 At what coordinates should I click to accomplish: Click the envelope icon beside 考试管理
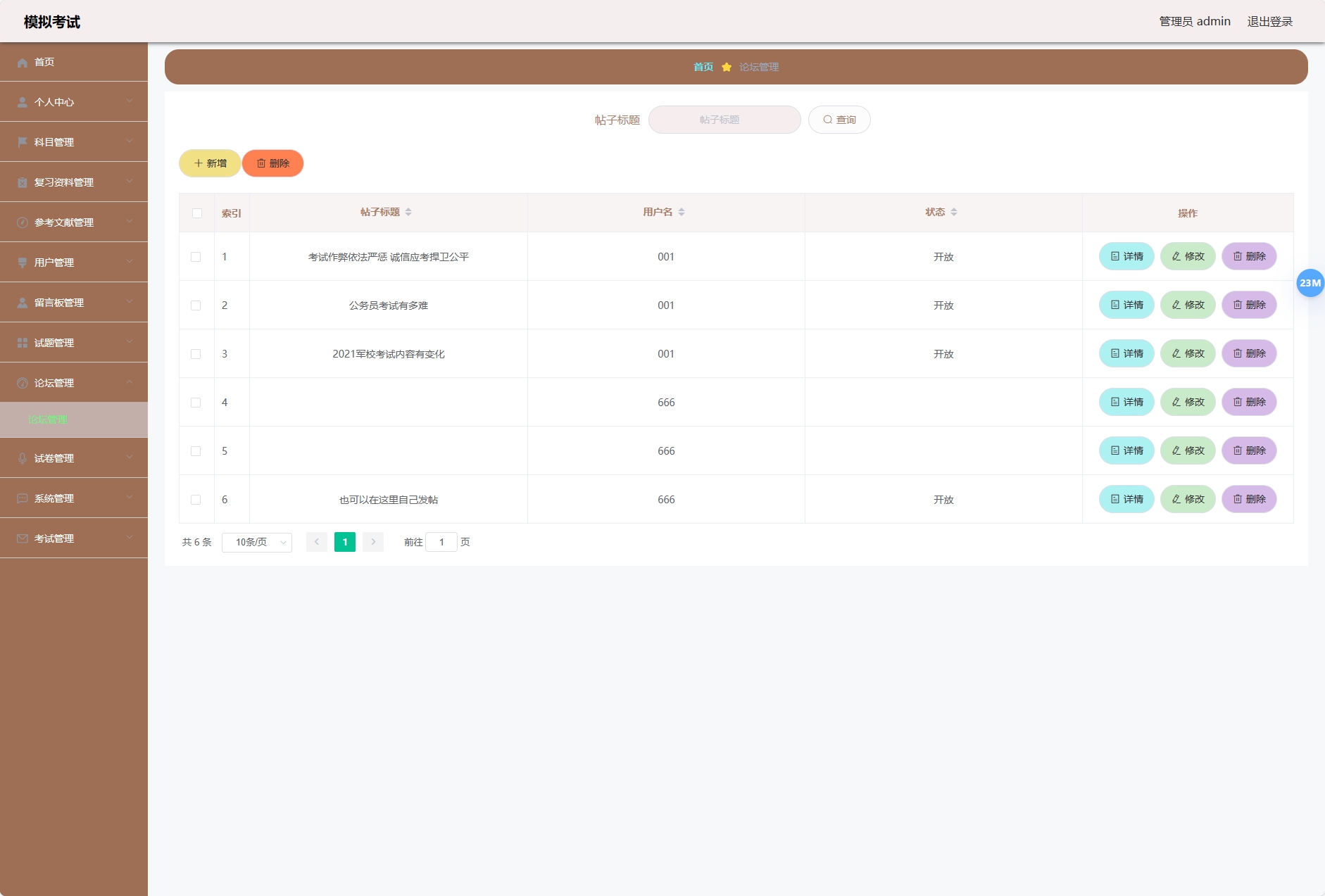23,538
